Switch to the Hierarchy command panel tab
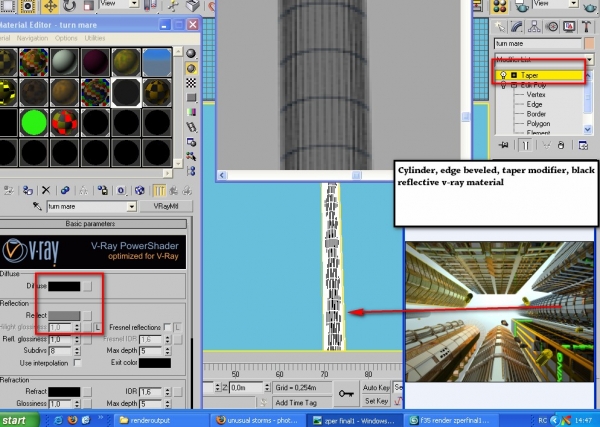The image size is (600, 427). 534,26
